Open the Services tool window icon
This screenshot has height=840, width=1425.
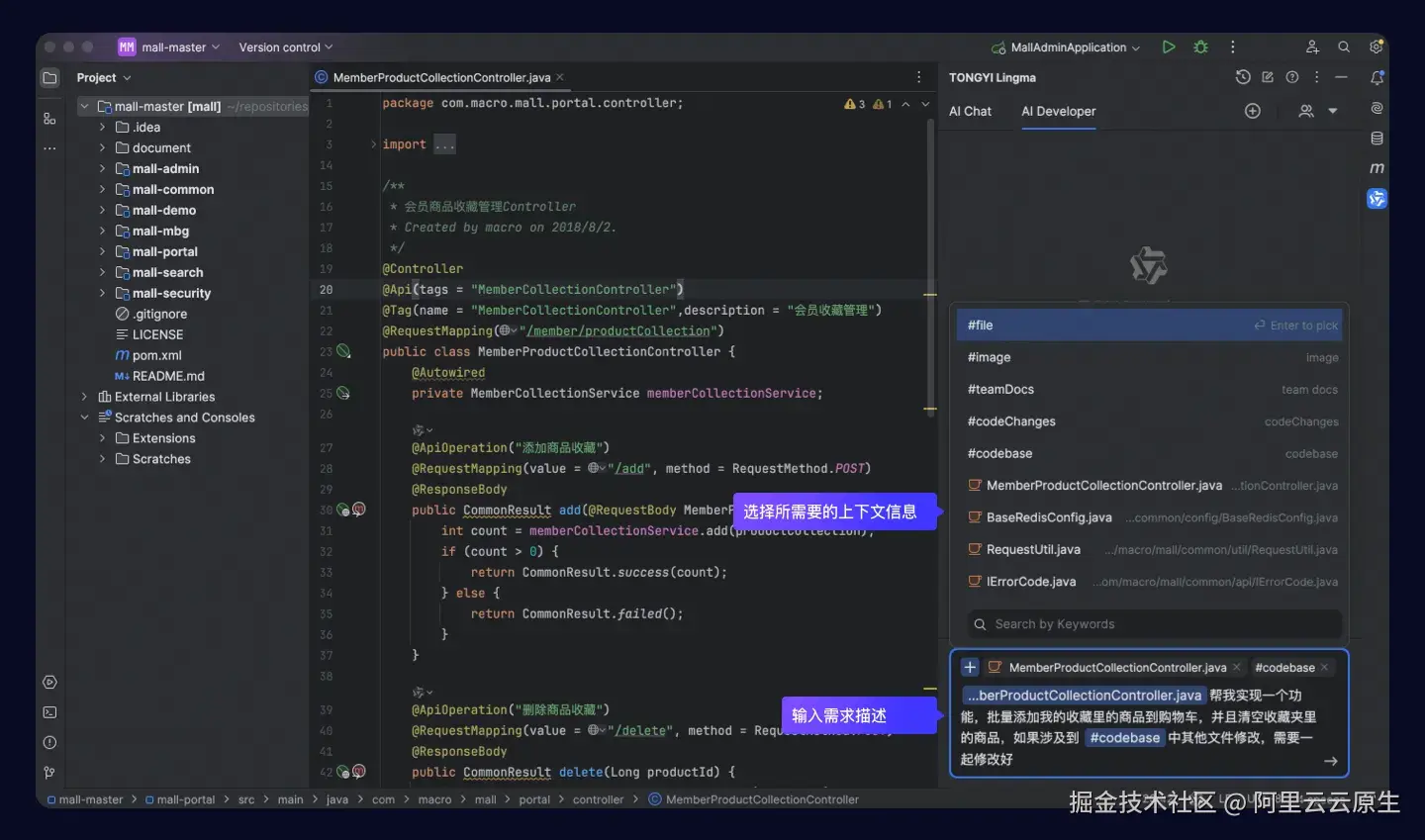click(49, 682)
